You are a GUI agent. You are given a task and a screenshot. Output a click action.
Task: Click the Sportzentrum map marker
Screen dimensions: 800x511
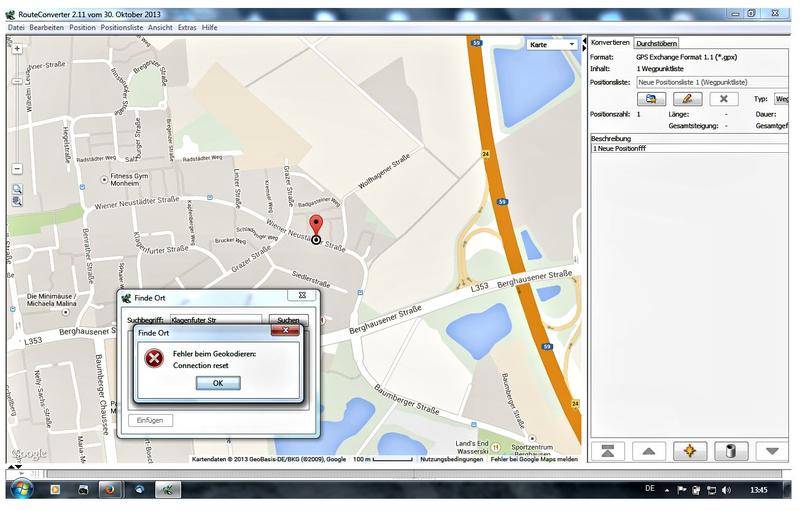[x=532, y=438]
